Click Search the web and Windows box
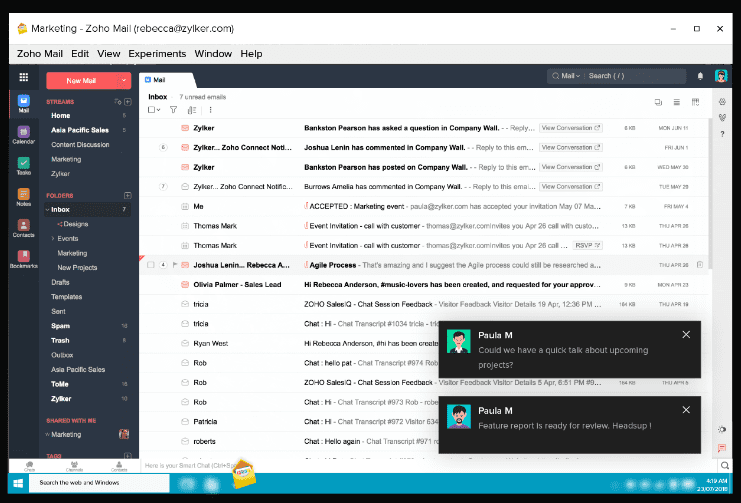The height and width of the screenshot is (503, 741). tap(99, 483)
